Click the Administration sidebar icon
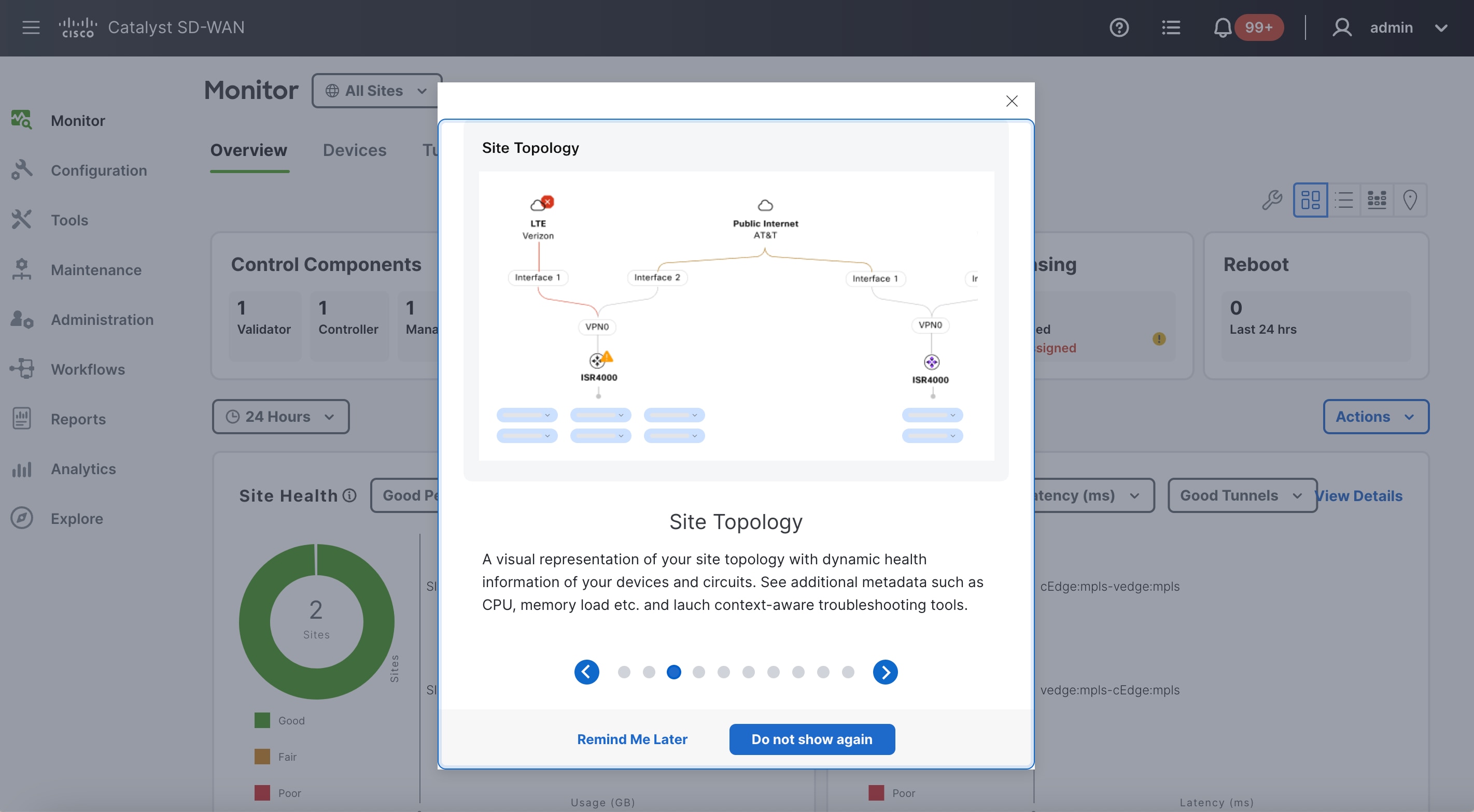 22,319
